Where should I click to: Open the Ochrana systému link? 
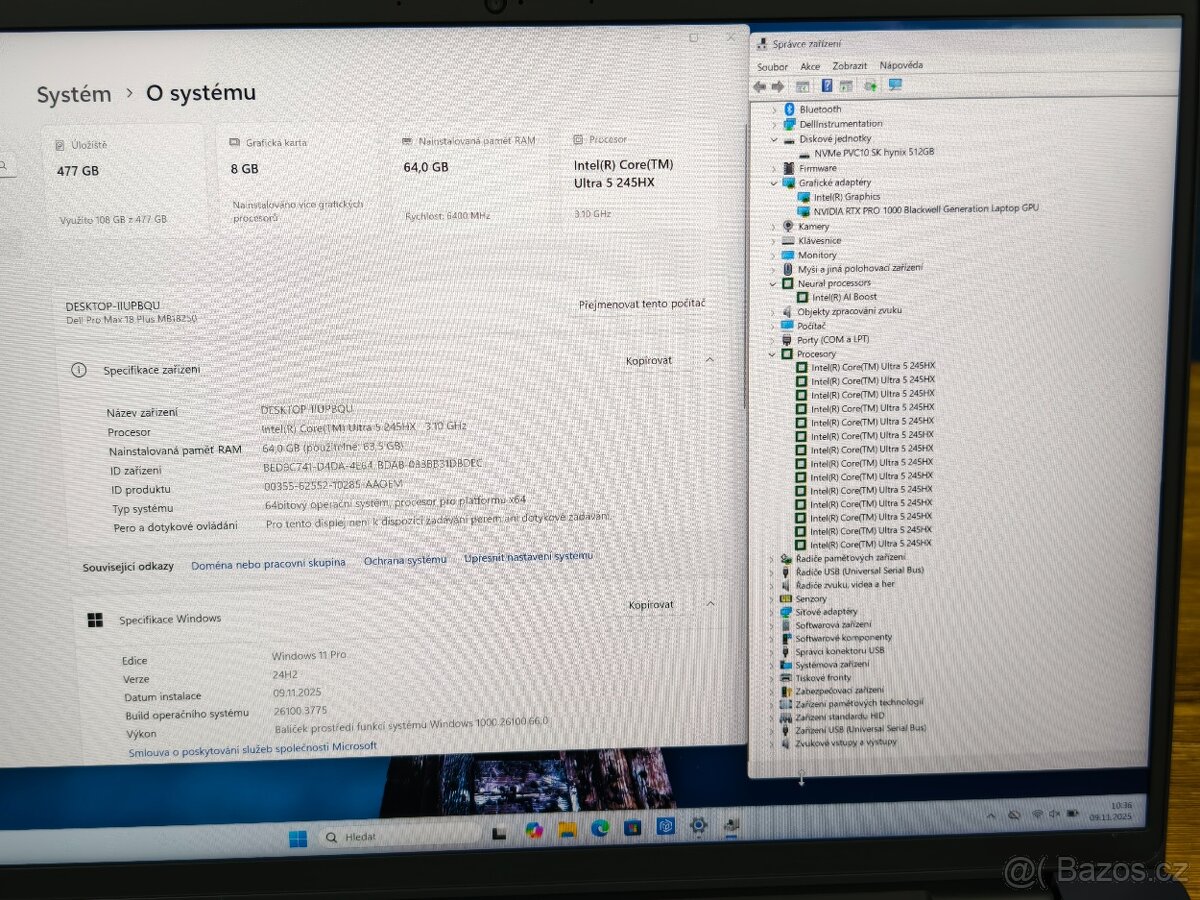tap(405, 561)
